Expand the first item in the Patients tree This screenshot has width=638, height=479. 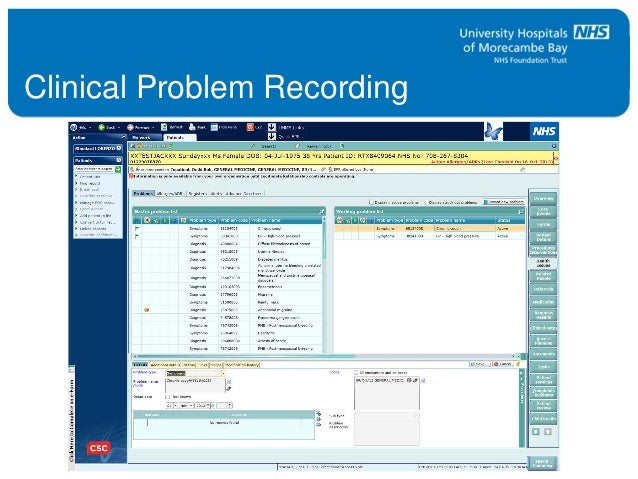(76, 177)
